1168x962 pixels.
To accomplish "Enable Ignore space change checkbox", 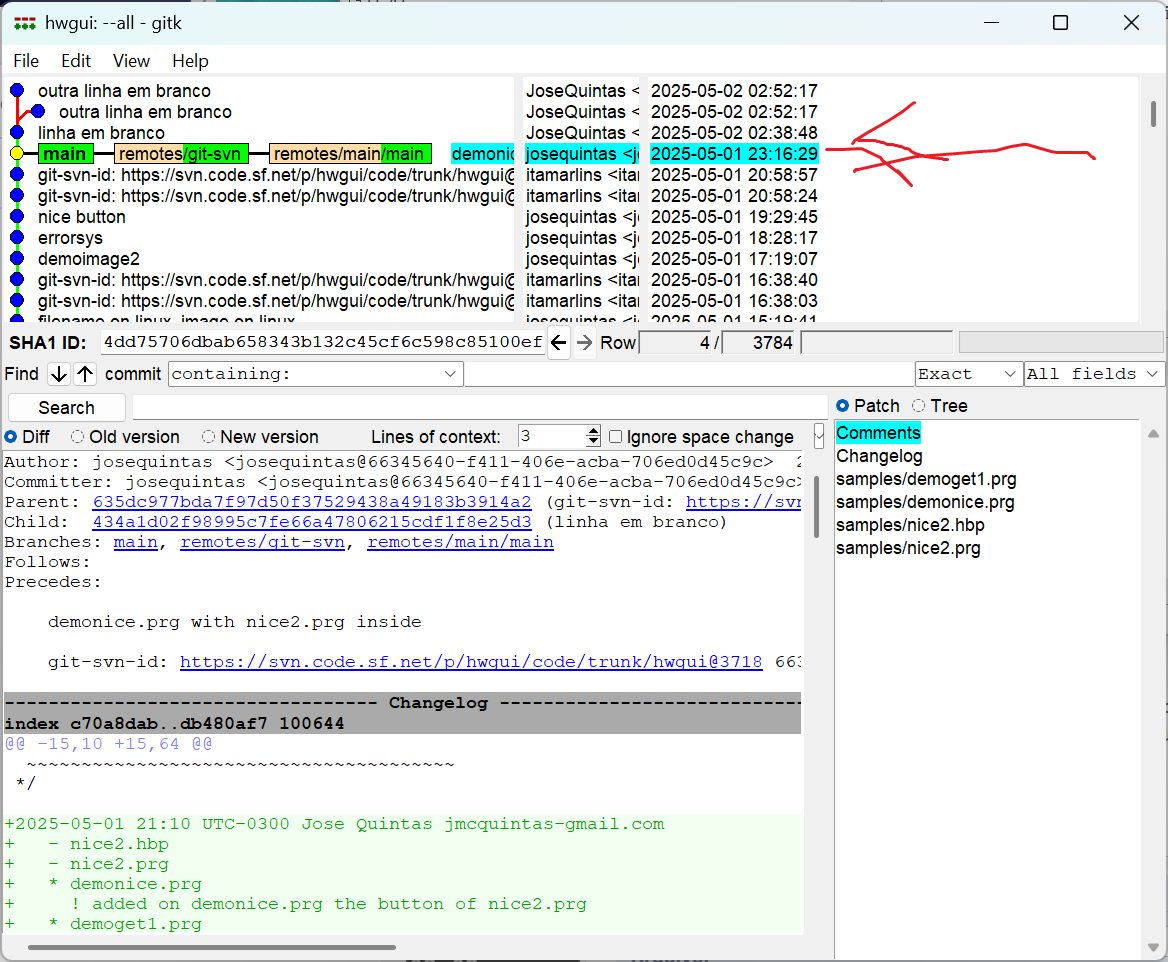I will (x=616, y=437).
